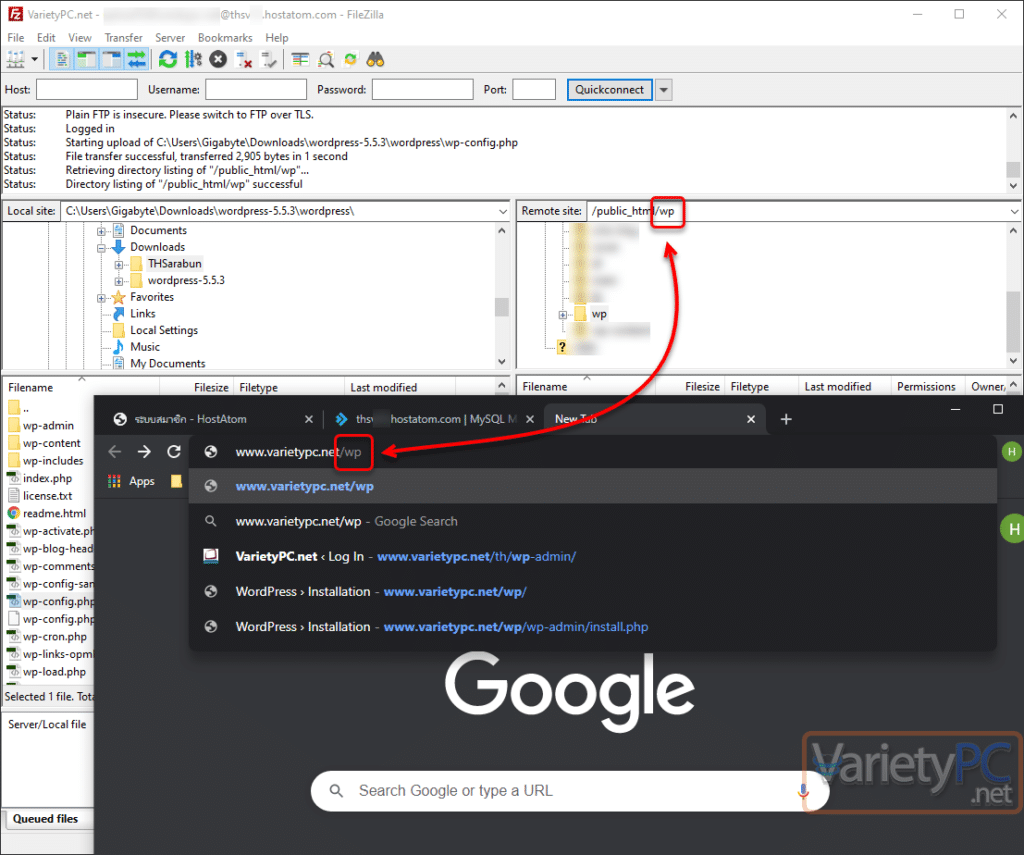Viewport: 1024px width, 855px height.
Task: Switch to the Queued files tab
Action: click(x=45, y=819)
